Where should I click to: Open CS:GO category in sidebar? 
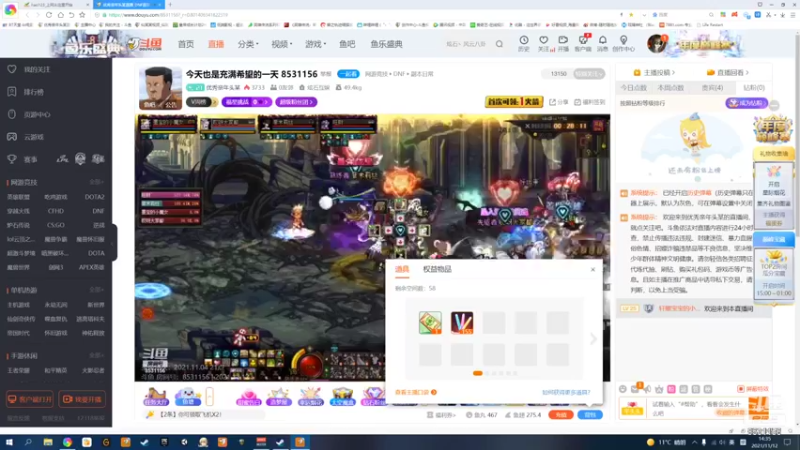click(56, 225)
